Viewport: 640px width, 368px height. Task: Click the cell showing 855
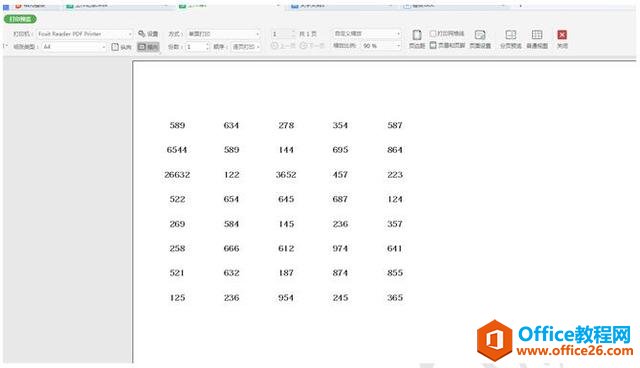(395, 273)
